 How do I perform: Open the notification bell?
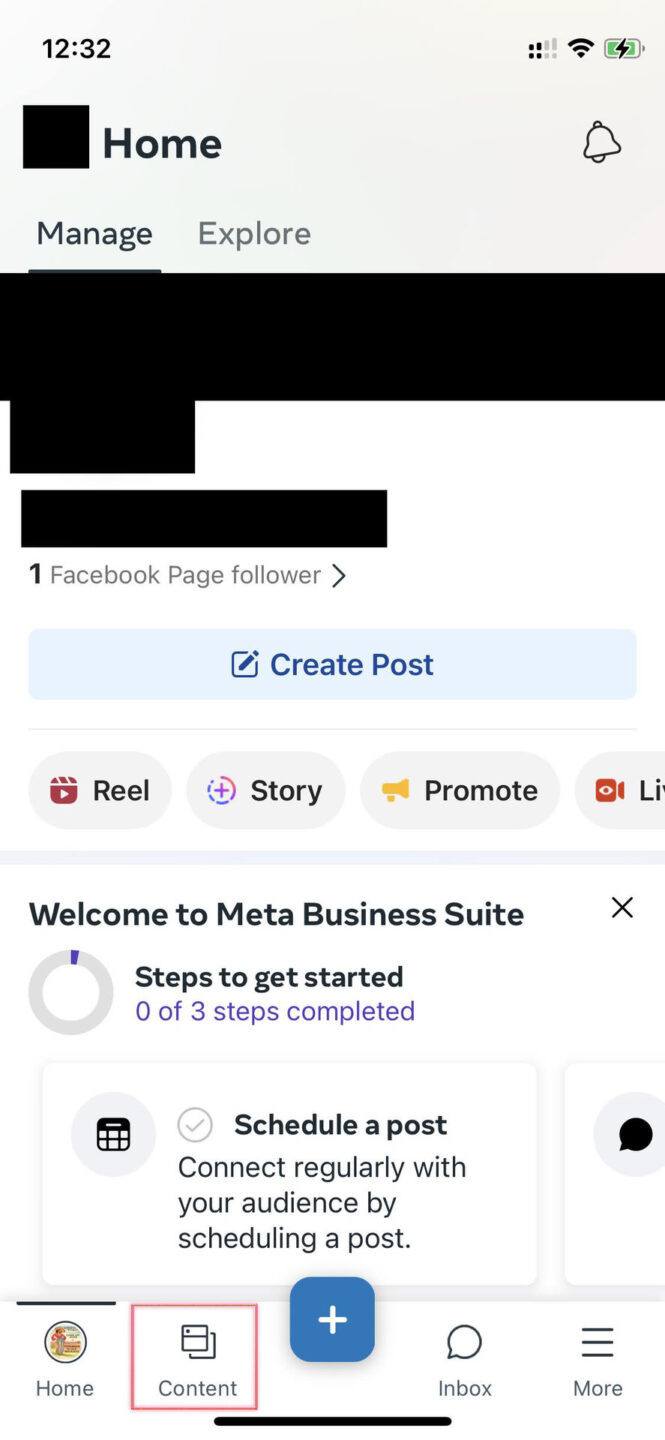click(x=601, y=142)
